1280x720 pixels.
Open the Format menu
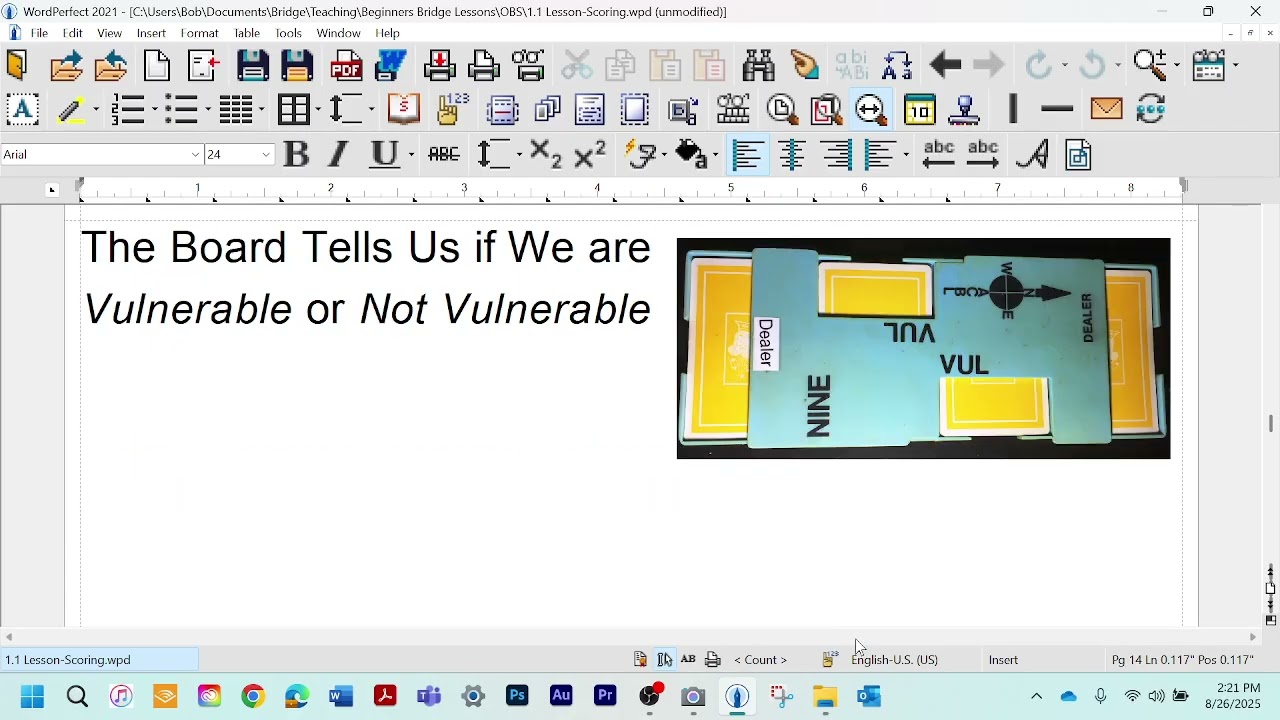(x=200, y=33)
